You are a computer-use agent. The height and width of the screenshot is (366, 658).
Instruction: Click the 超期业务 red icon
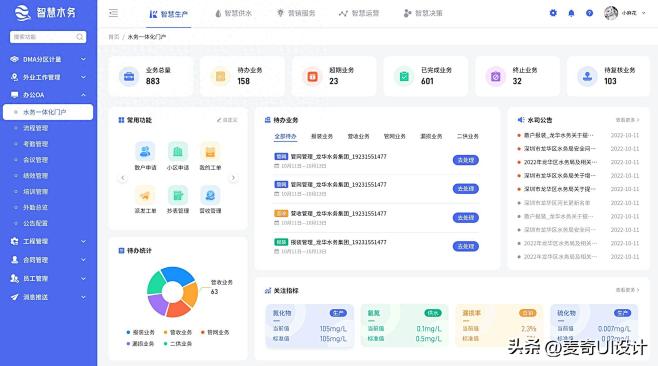pyautogui.click(x=312, y=76)
